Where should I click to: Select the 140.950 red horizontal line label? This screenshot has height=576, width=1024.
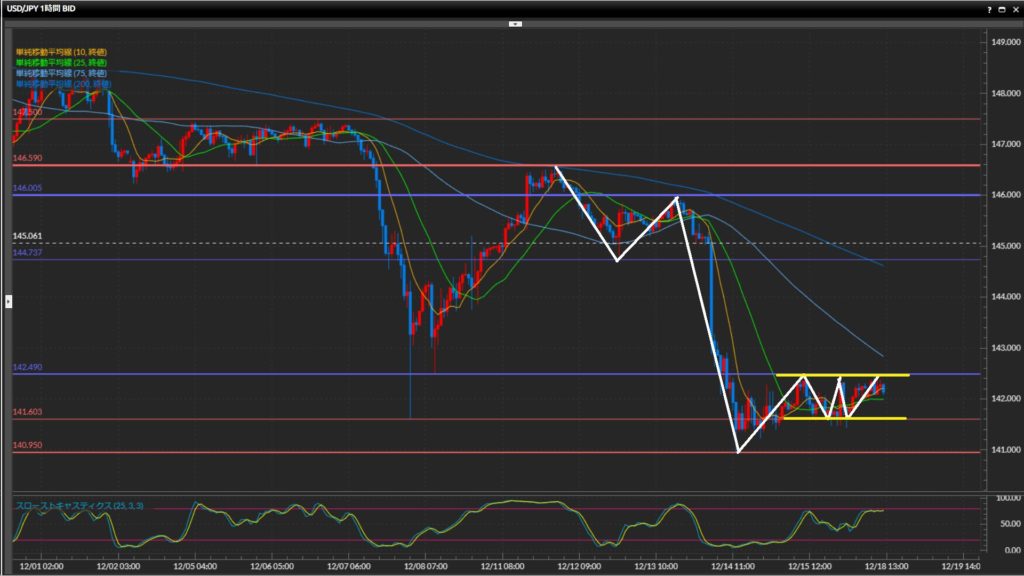(x=27, y=445)
